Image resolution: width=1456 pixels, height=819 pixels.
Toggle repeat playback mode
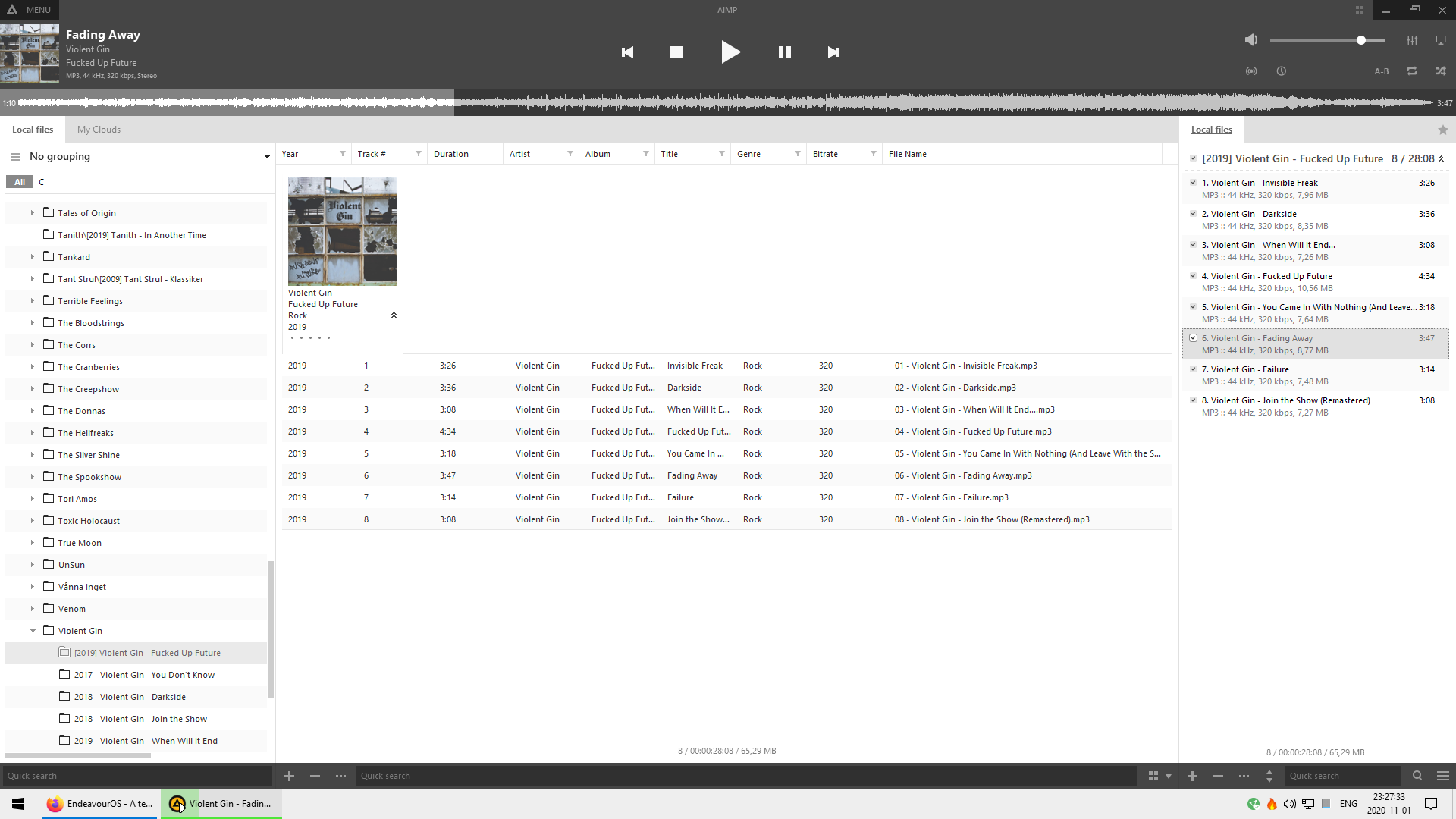[x=1412, y=71]
